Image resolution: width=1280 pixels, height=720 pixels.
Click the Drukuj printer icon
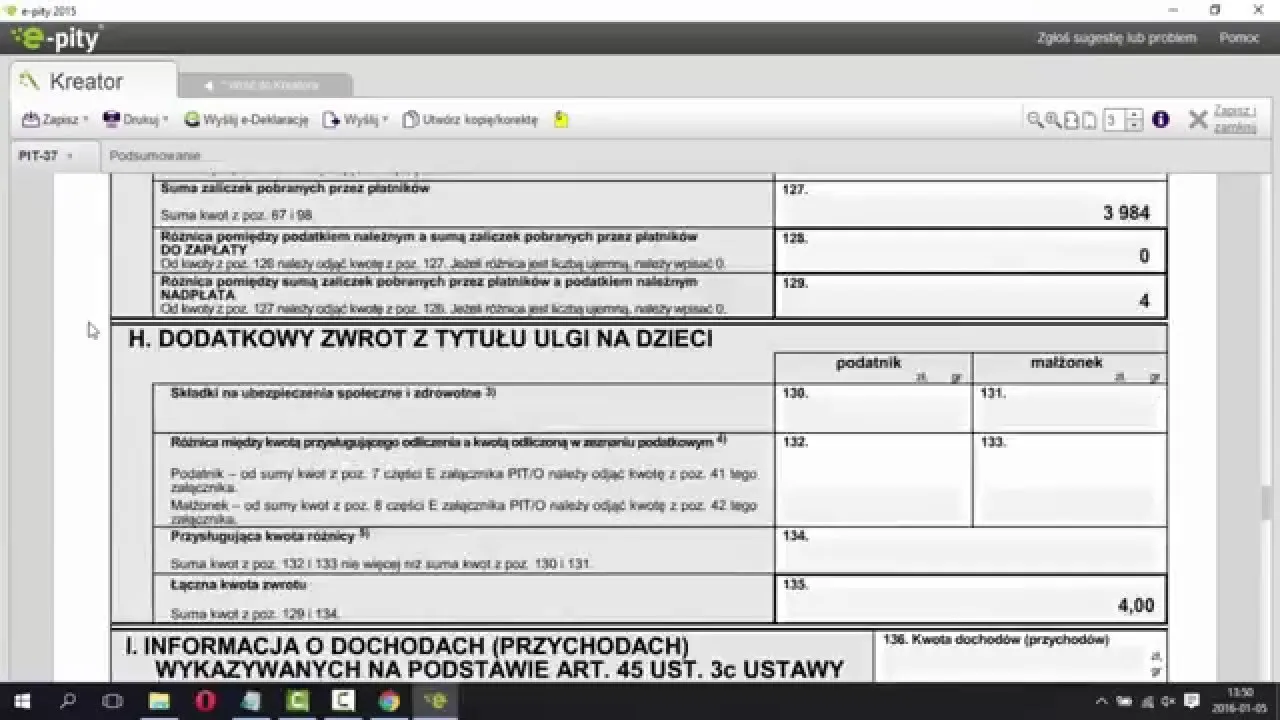pyautogui.click(x=110, y=119)
